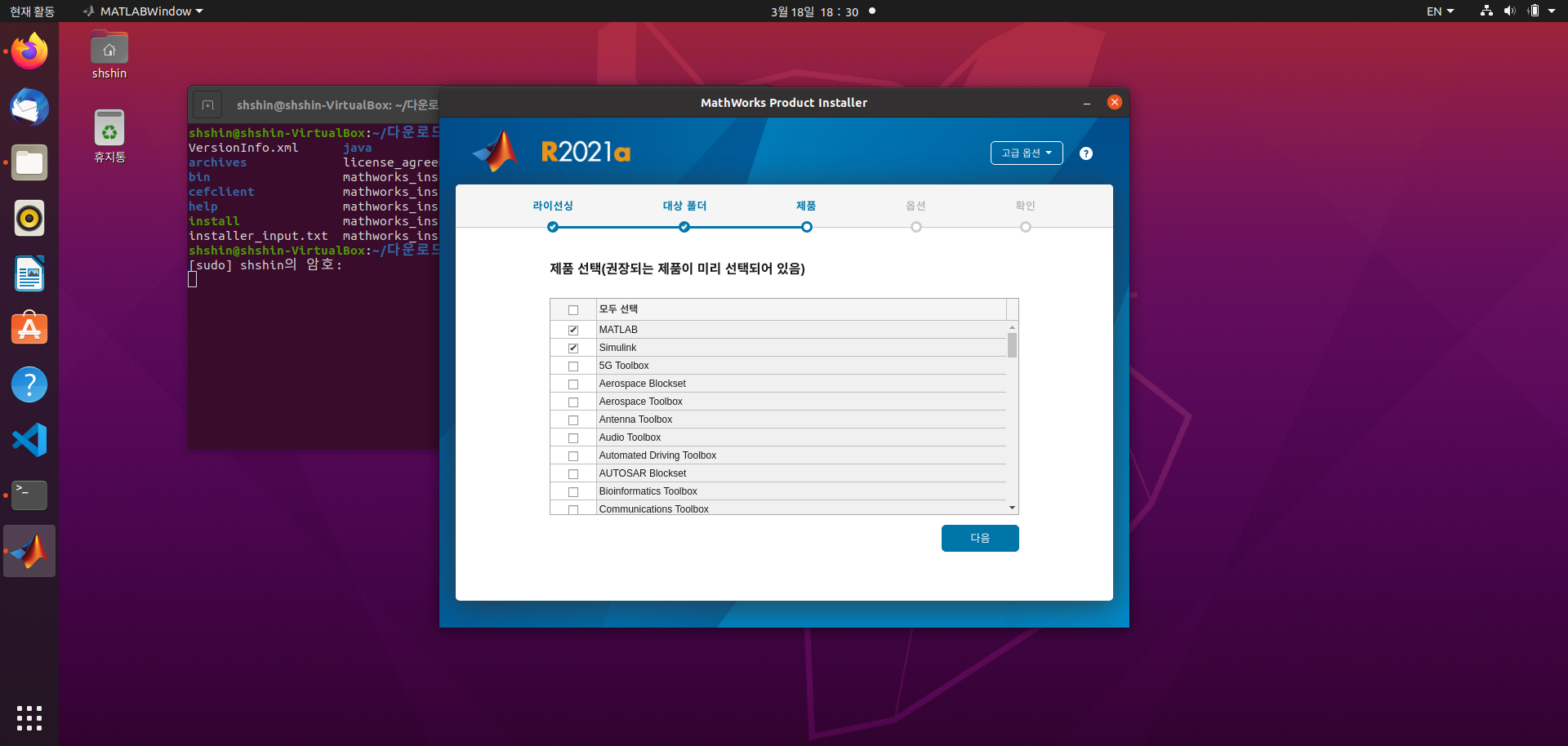The image size is (1568, 746).
Task: Open the shshin home folder on desktop
Action: click(x=109, y=56)
